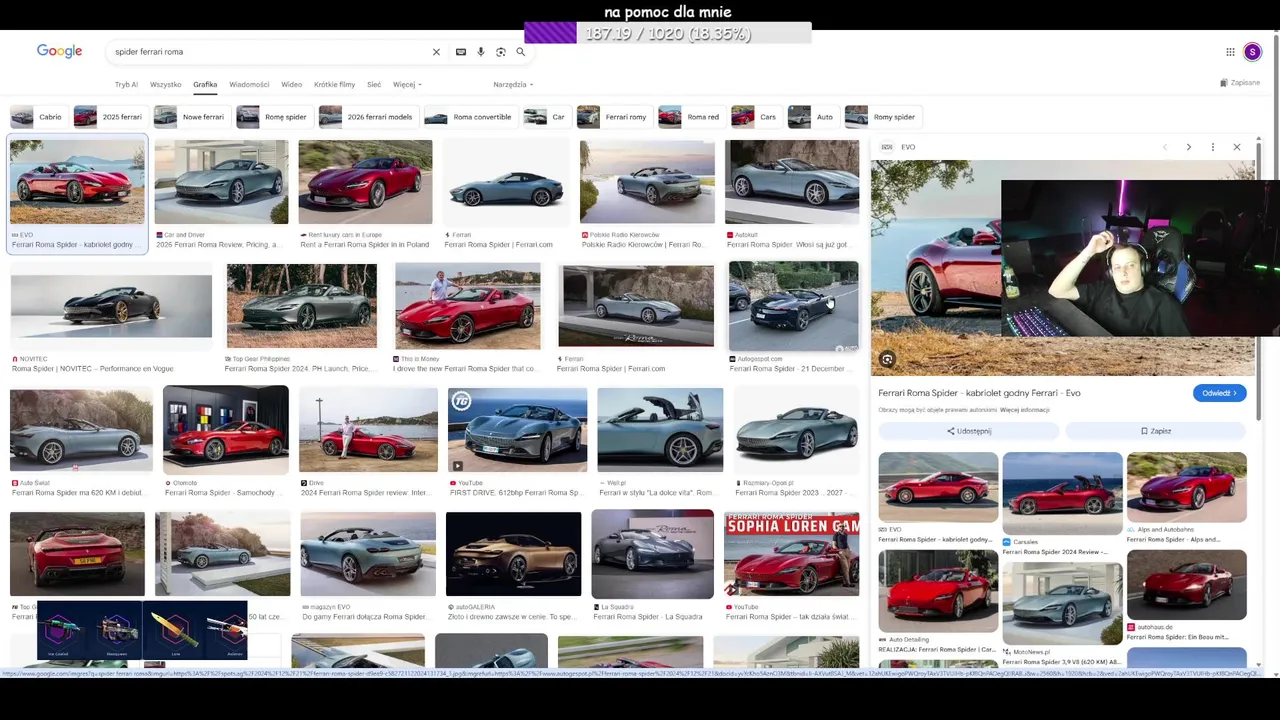Select the Cars filter chip
Viewport: 1280px width, 720px height.
(x=755, y=117)
